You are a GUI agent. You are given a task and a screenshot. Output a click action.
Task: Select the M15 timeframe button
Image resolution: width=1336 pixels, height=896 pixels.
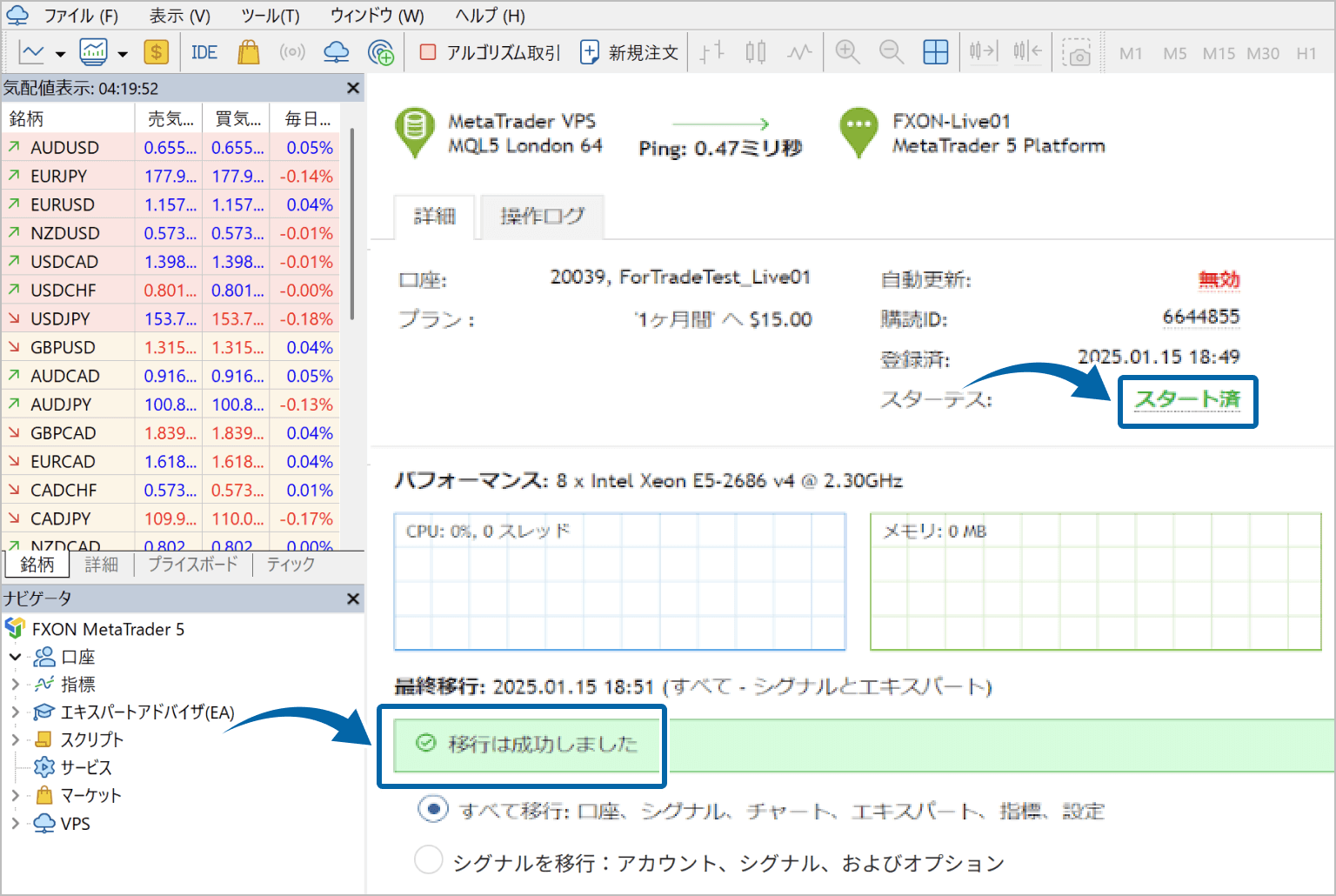tap(1218, 53)
